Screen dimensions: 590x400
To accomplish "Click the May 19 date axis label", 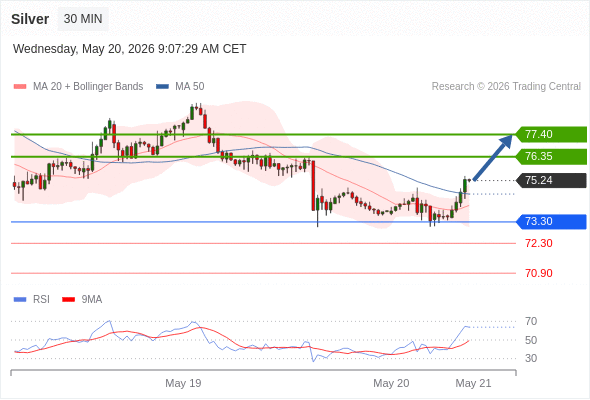I will (183, 383).
